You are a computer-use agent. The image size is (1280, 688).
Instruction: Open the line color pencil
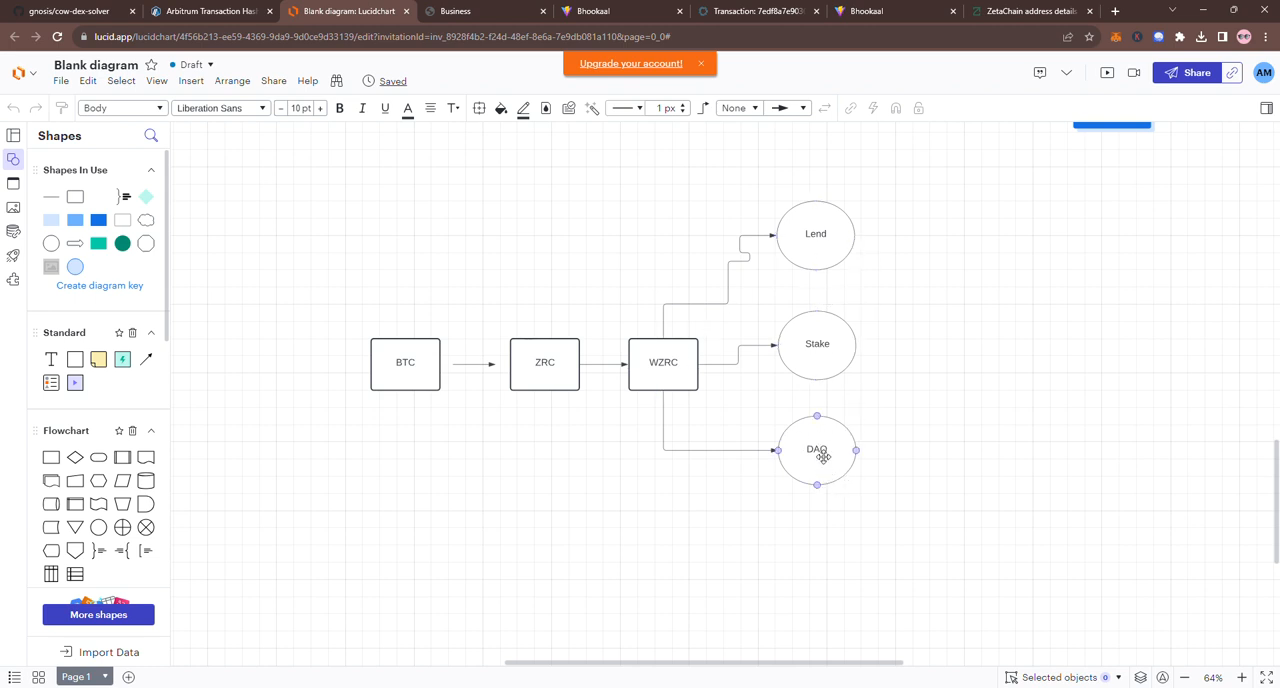523,108
